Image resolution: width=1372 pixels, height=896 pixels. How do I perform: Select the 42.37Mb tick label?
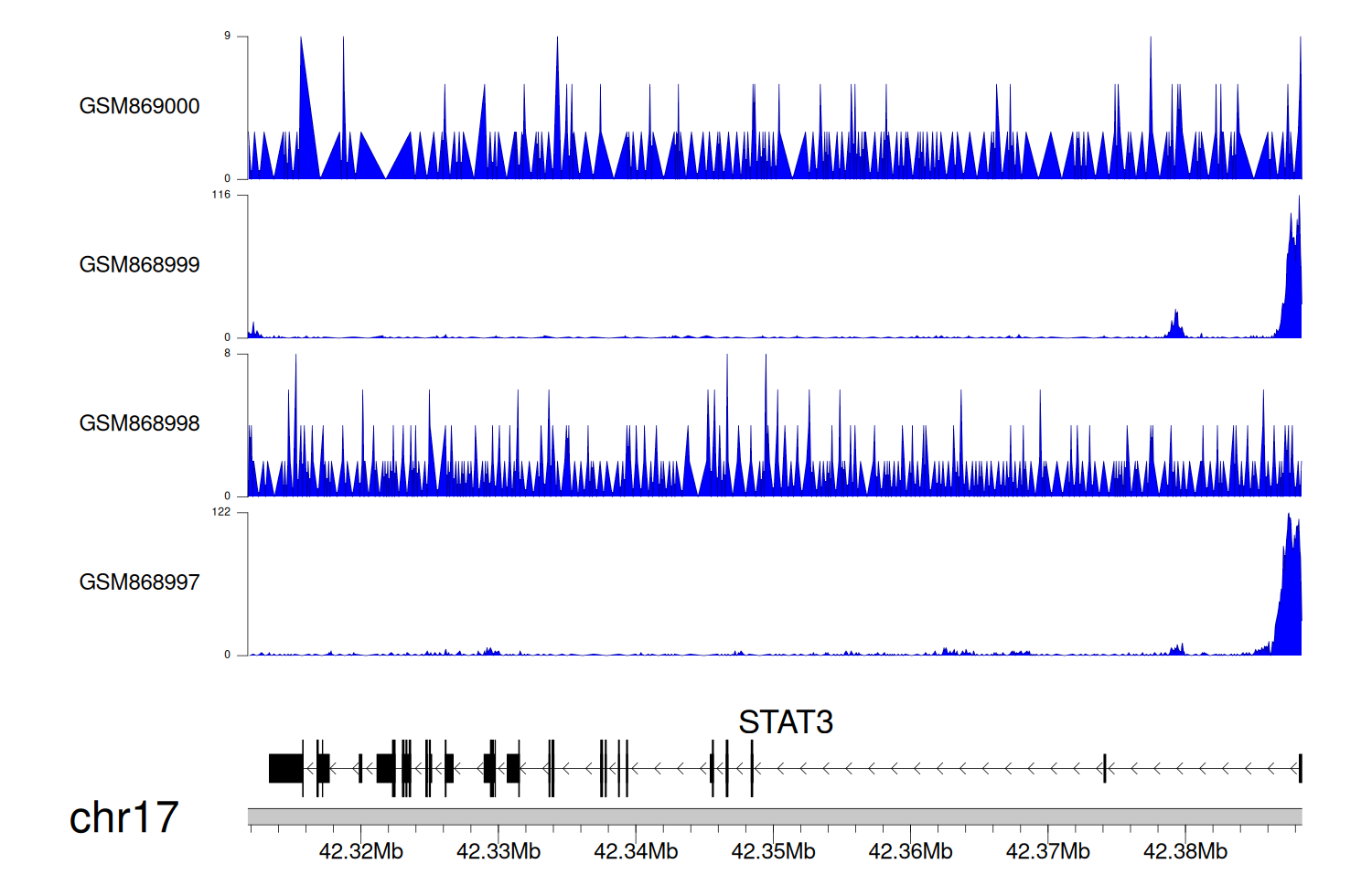tap(1047, 852)
